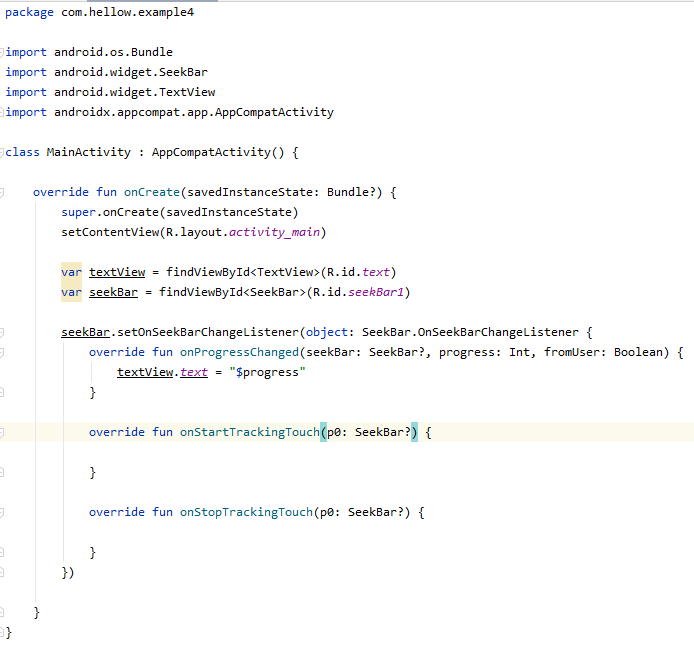This screenshot has width=694, height=649.
Task: Click the "progress: Int" parameter
Action: click(484, 352)
